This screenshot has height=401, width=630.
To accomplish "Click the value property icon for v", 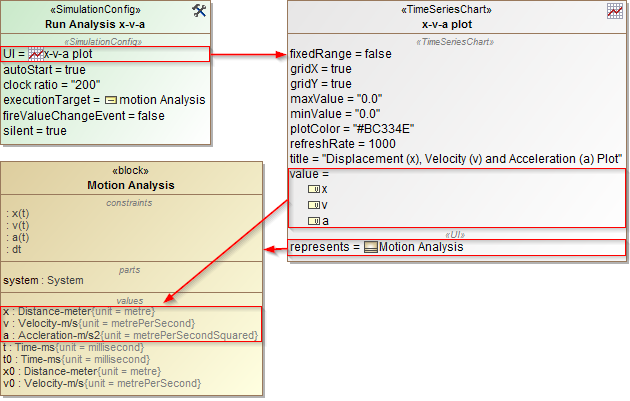I will point(313,205).
